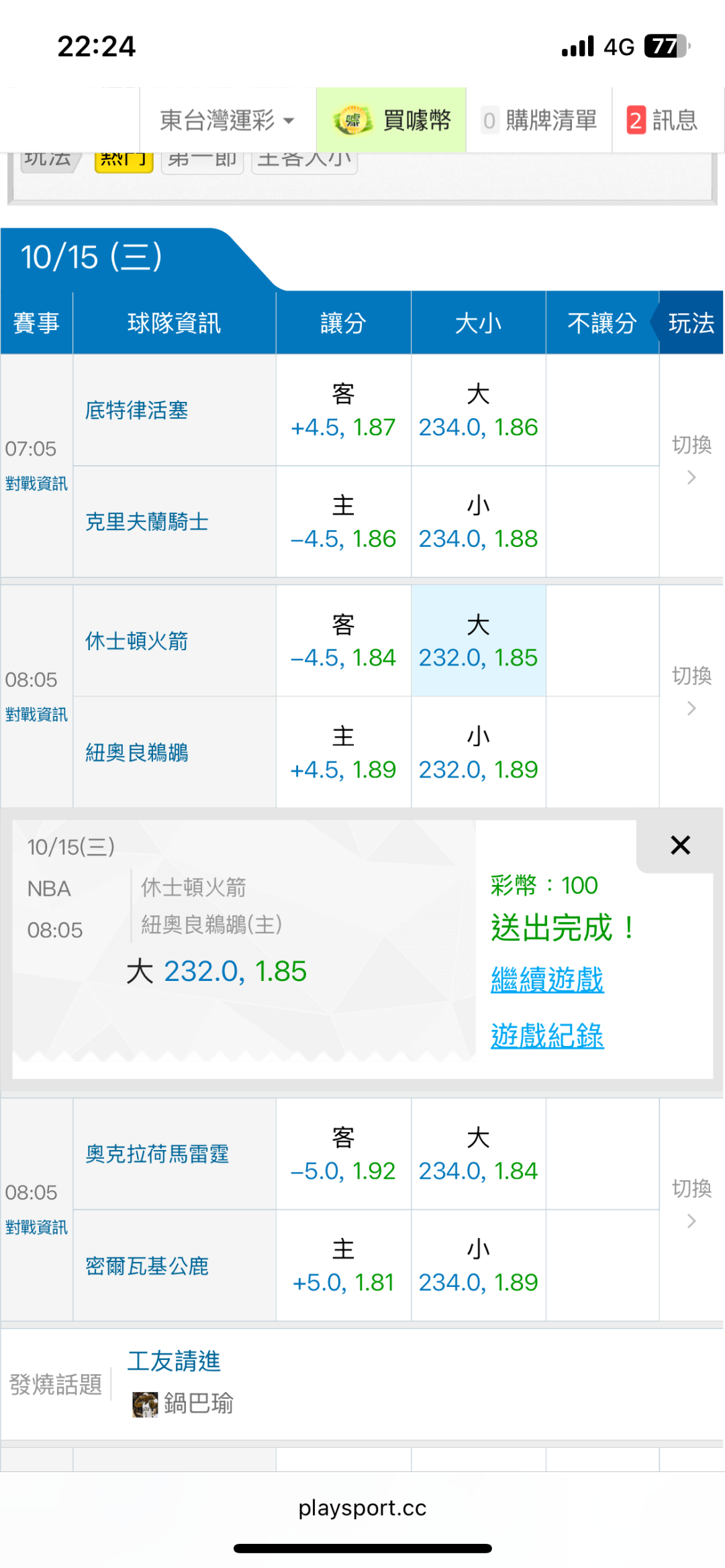Select 客 +4.5, 1.87 Pistons spread

[x=343, y=411]
